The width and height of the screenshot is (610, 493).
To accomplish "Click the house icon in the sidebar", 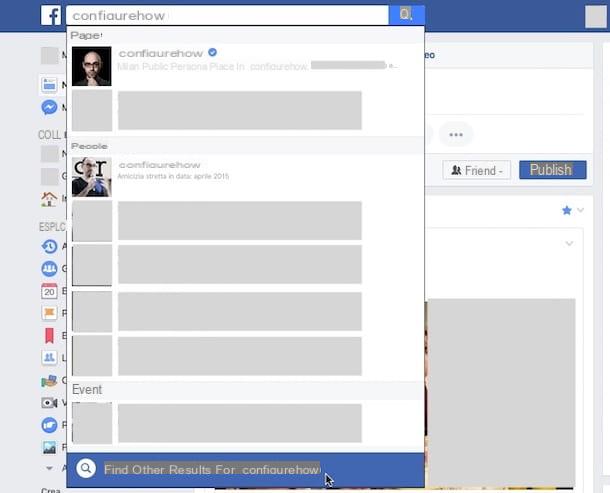I will point(49,199).
